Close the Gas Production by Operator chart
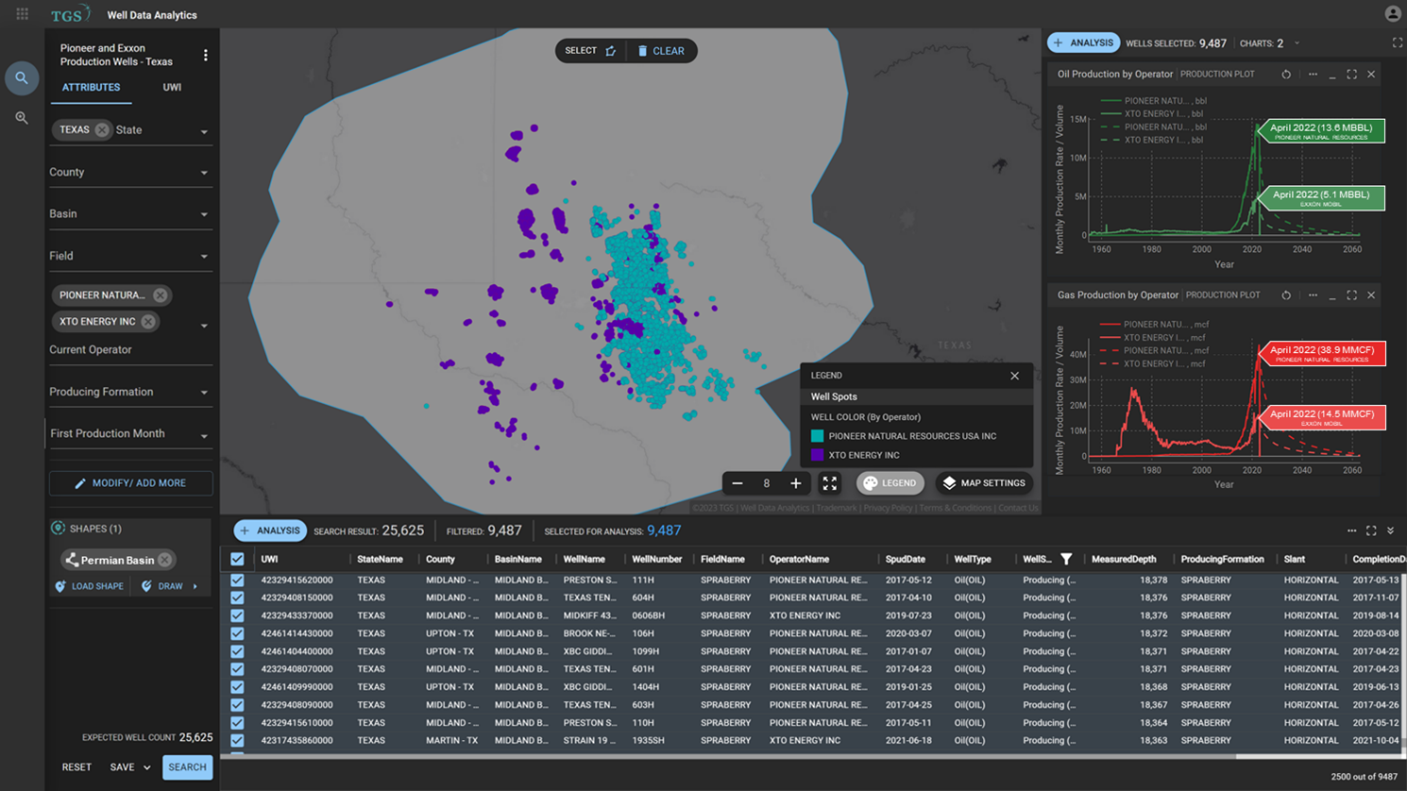Screen dimensions: 1407x791 (x=1371, y=295)
